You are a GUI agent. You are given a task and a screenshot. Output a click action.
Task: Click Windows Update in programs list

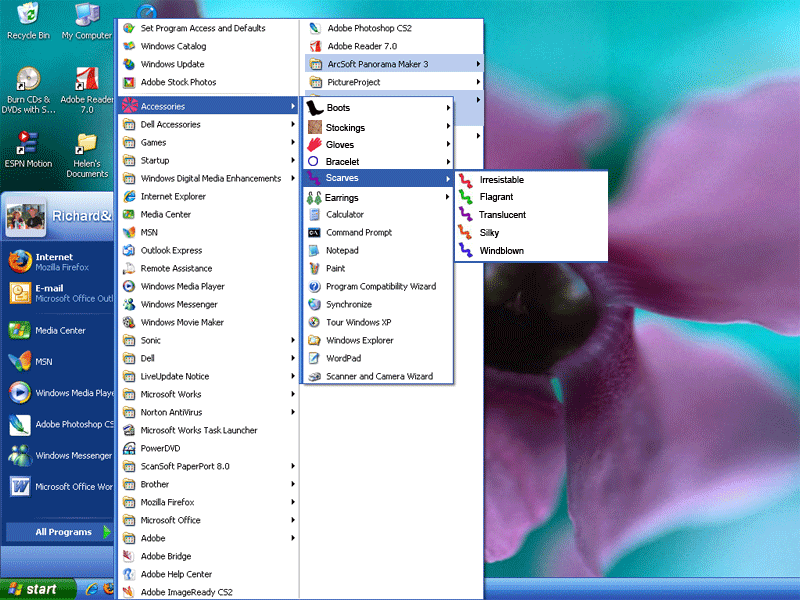pos(208,64)
